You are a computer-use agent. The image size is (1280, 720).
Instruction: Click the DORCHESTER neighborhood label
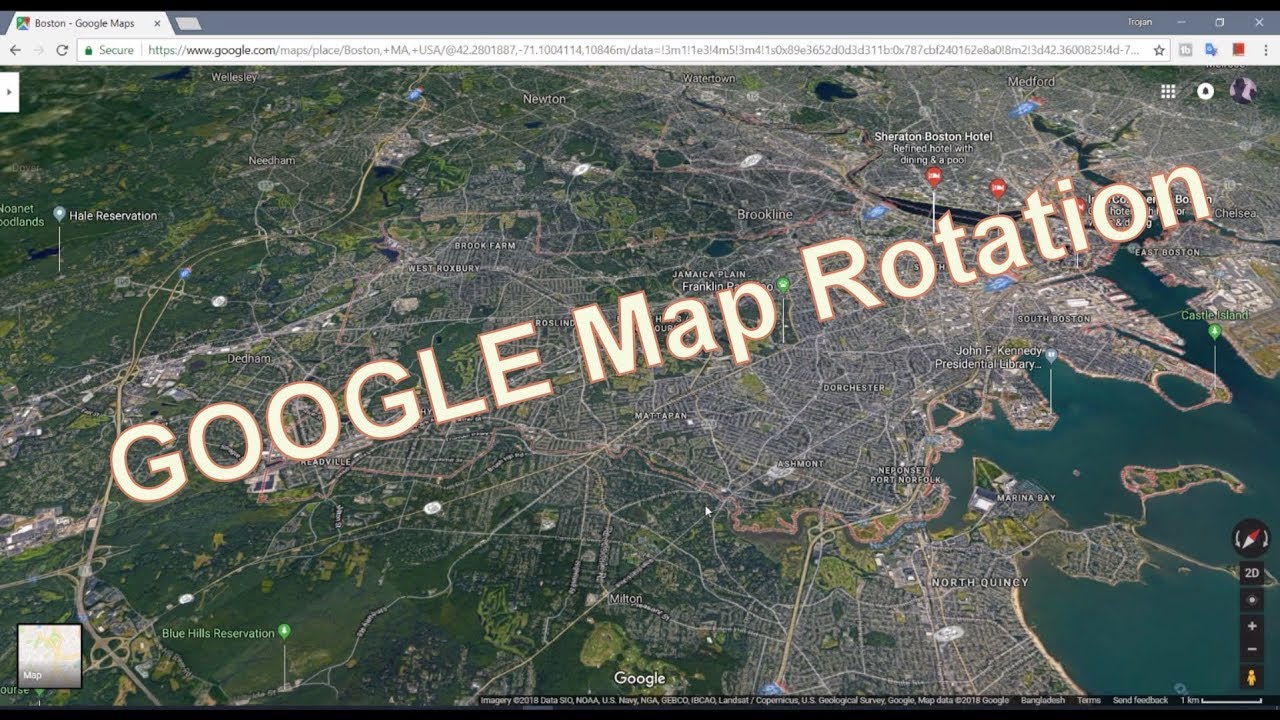coord(854,387)
